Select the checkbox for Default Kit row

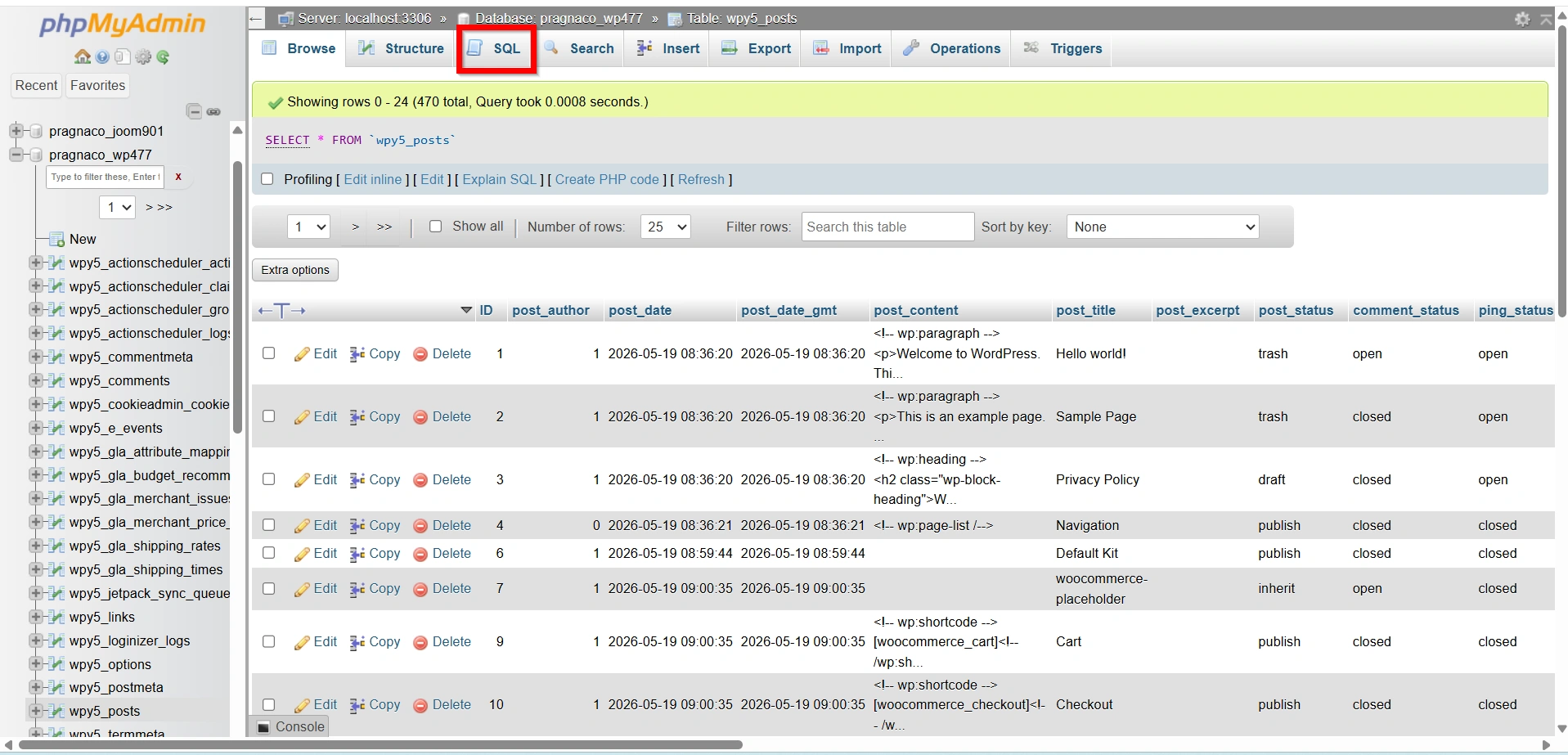coord(268,553)
